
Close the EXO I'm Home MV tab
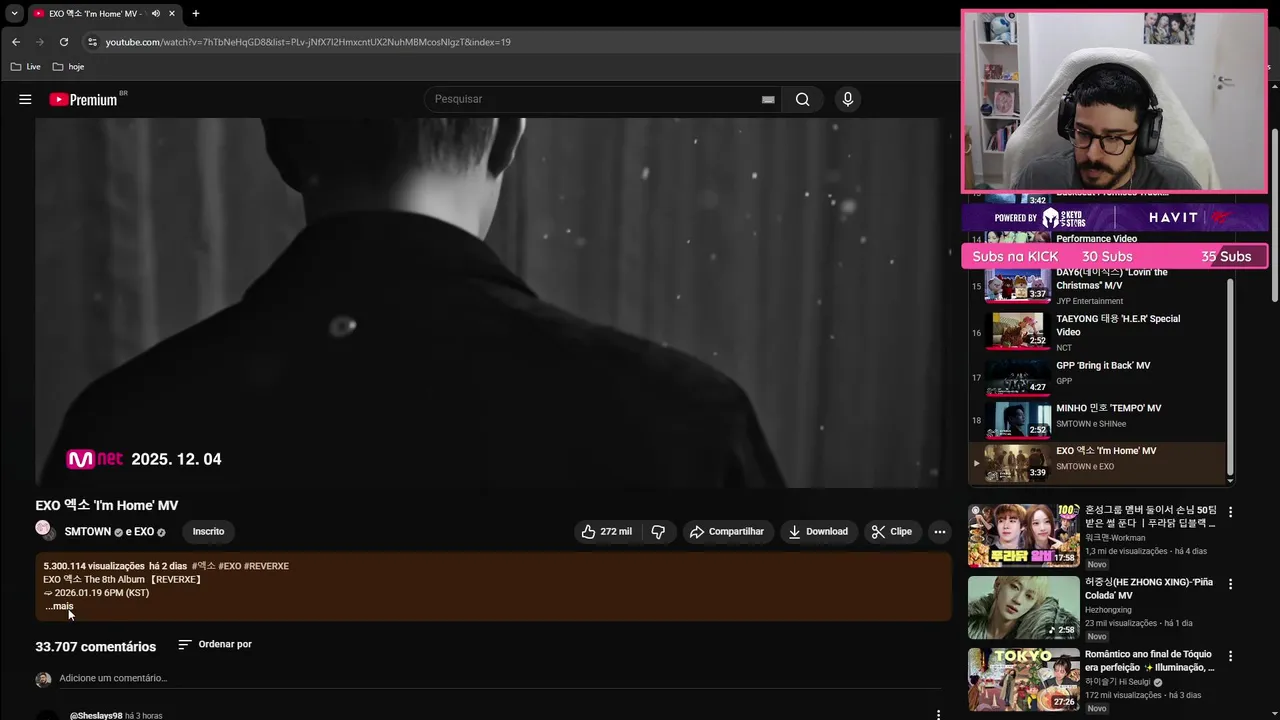point(172,13)
